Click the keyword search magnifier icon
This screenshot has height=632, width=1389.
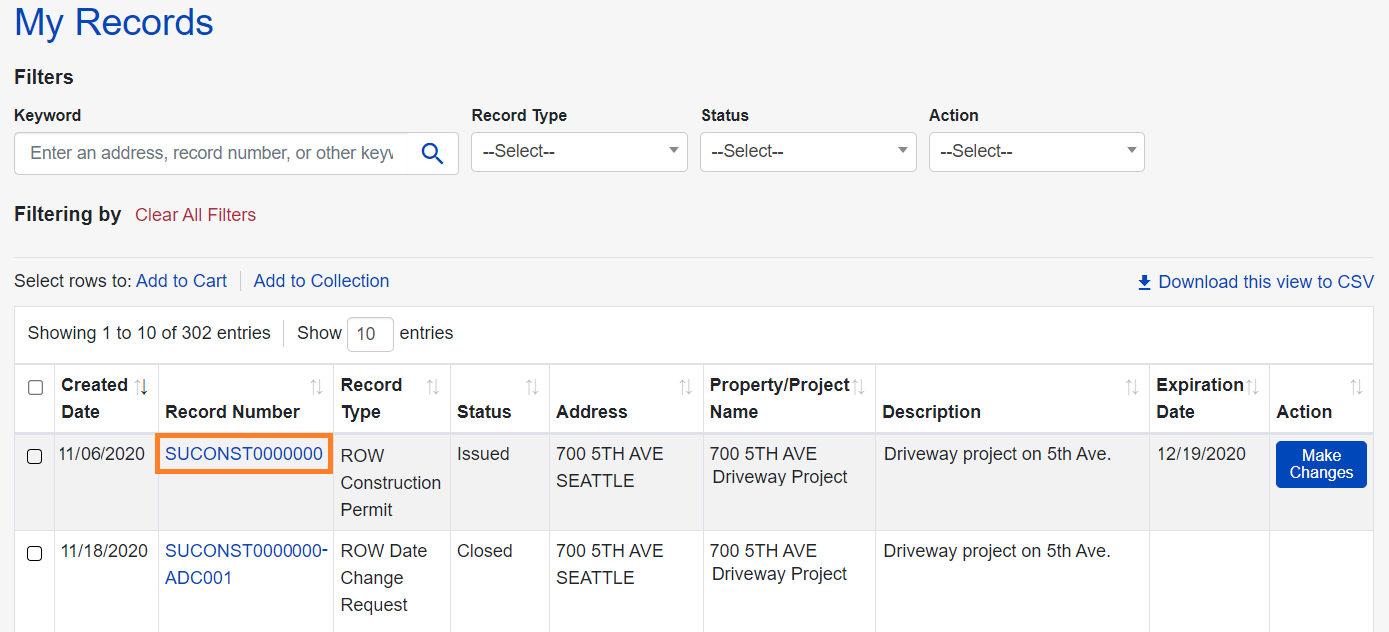(432, 153)
